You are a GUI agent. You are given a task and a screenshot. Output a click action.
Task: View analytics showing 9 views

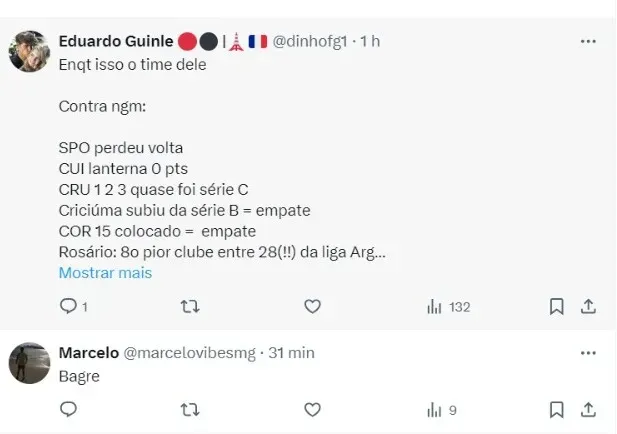tap(442, 409)
